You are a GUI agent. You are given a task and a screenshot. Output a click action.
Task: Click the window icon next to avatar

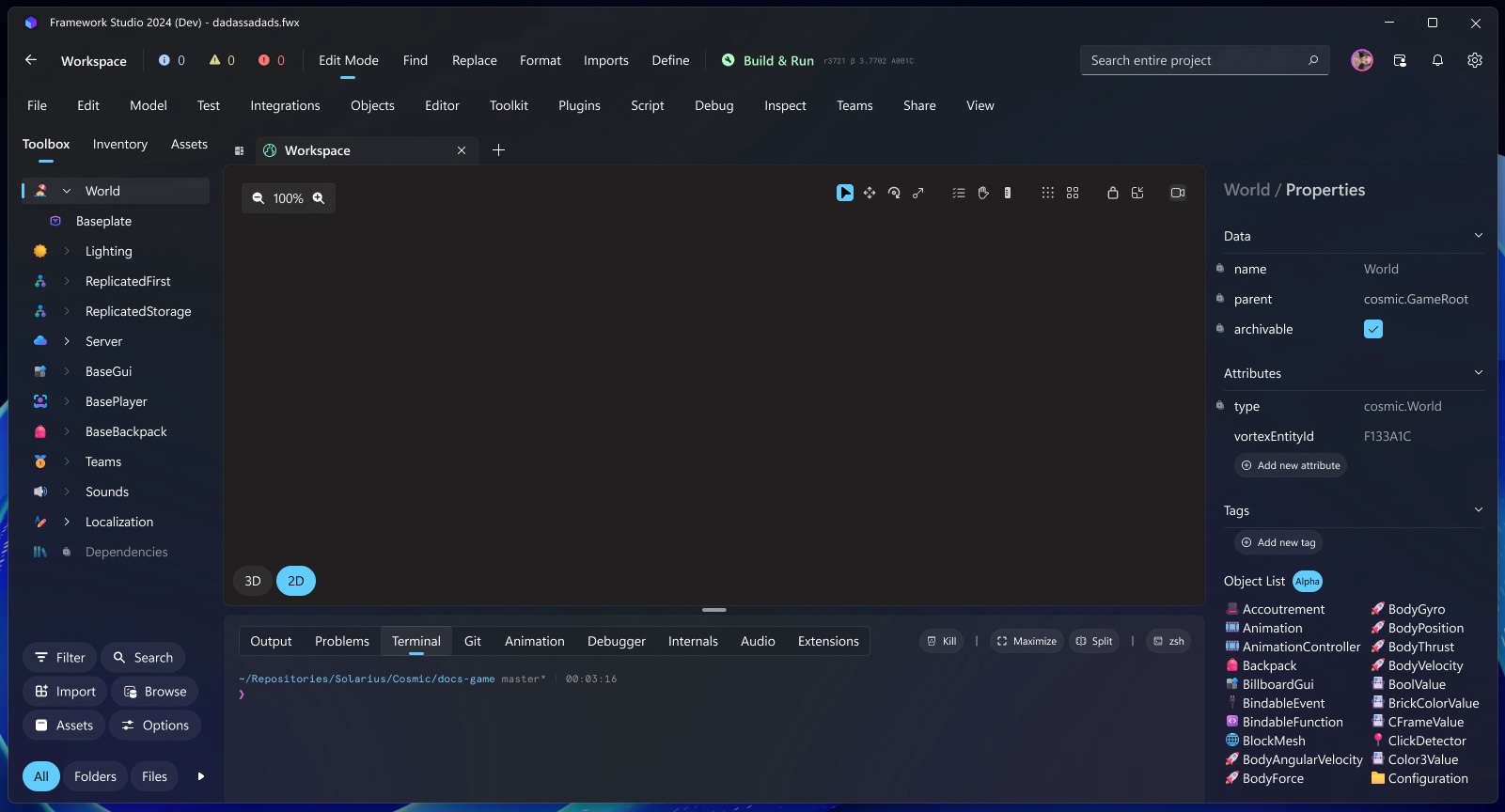pos(1400,60)
